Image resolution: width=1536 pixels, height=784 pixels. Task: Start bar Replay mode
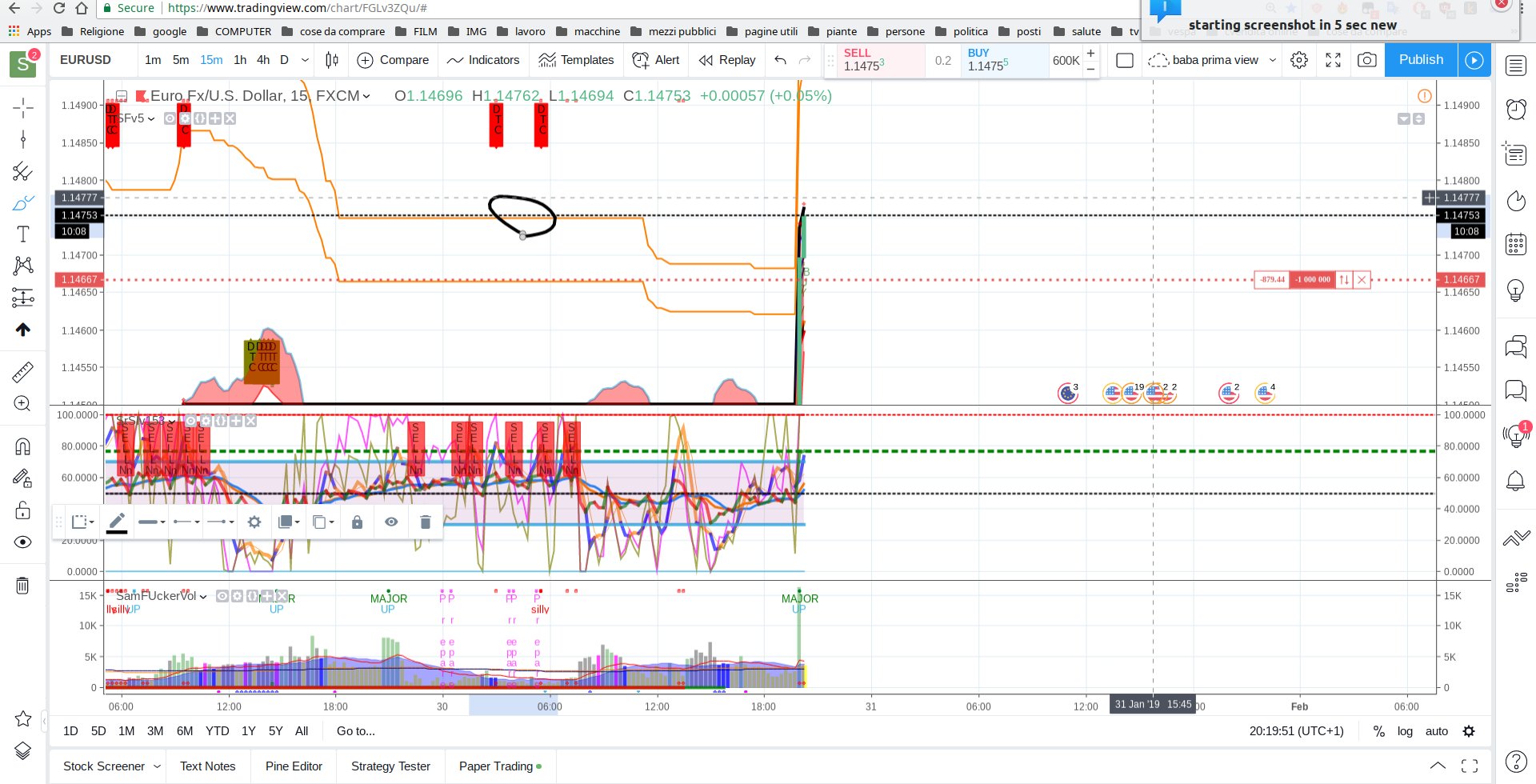727,60
